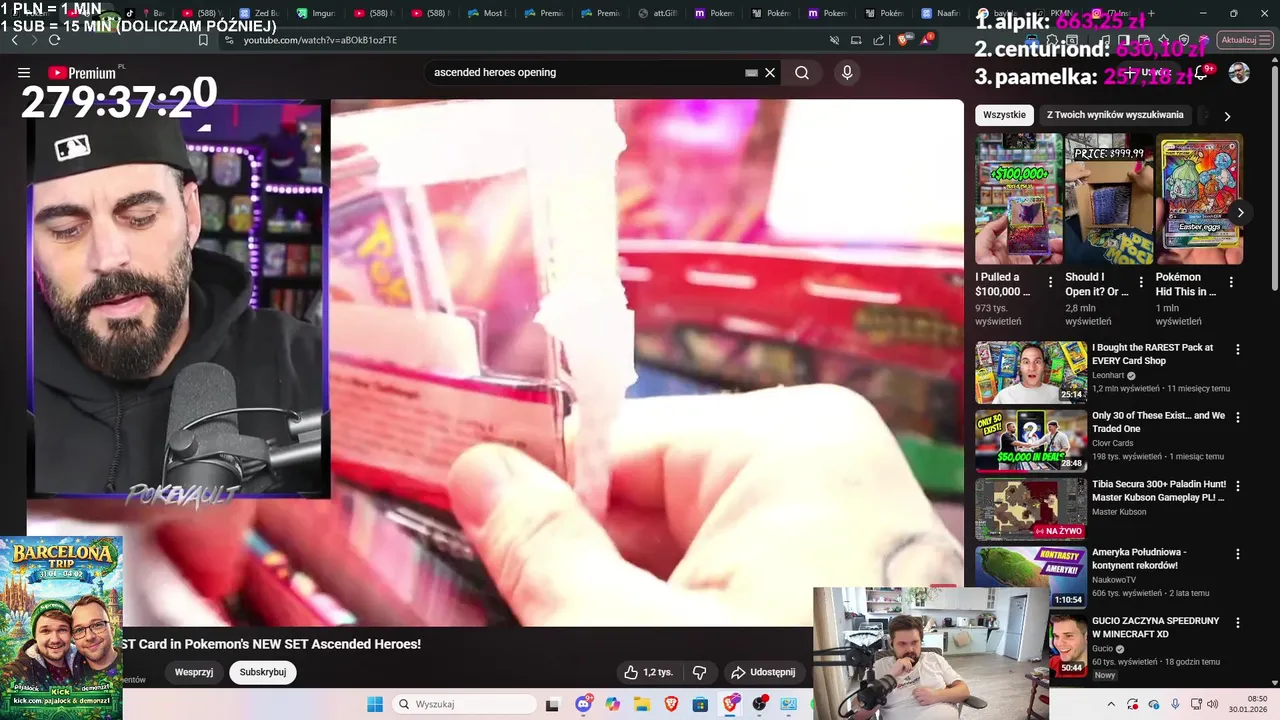Click the 25:14 RAREST Pack thumbnail

pyautogui.click(x=1031, y=372)
